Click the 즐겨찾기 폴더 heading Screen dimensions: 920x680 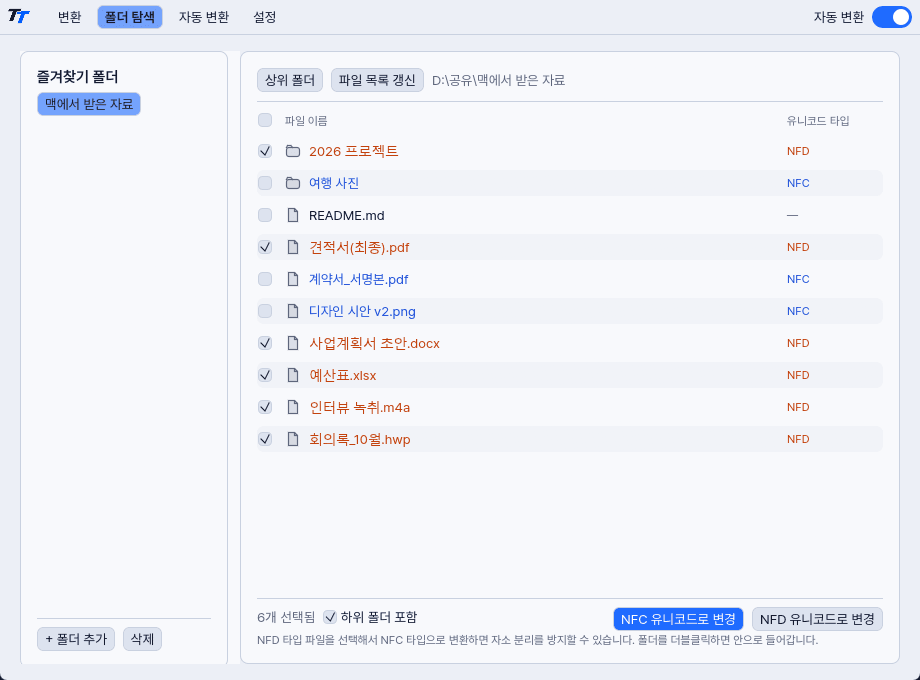coord(77,77)
